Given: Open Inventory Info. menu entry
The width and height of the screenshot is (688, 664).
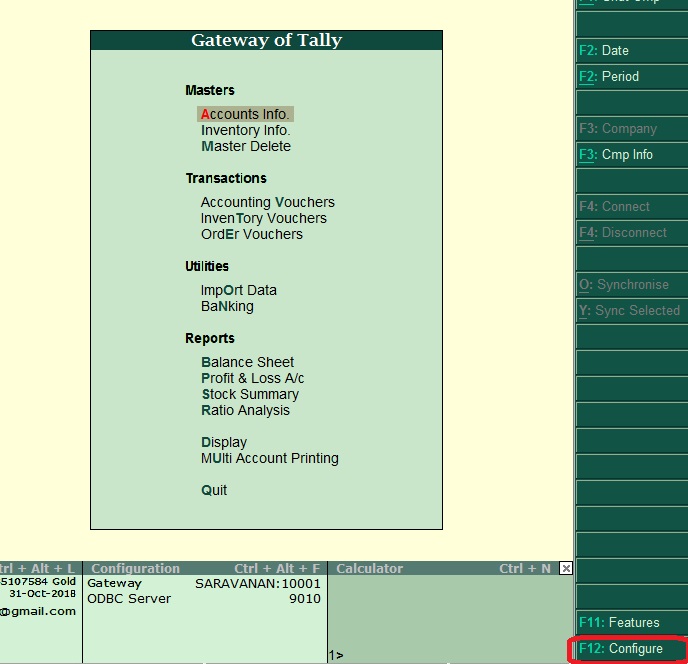Looking at the screenshot, I should coord(246,130).
